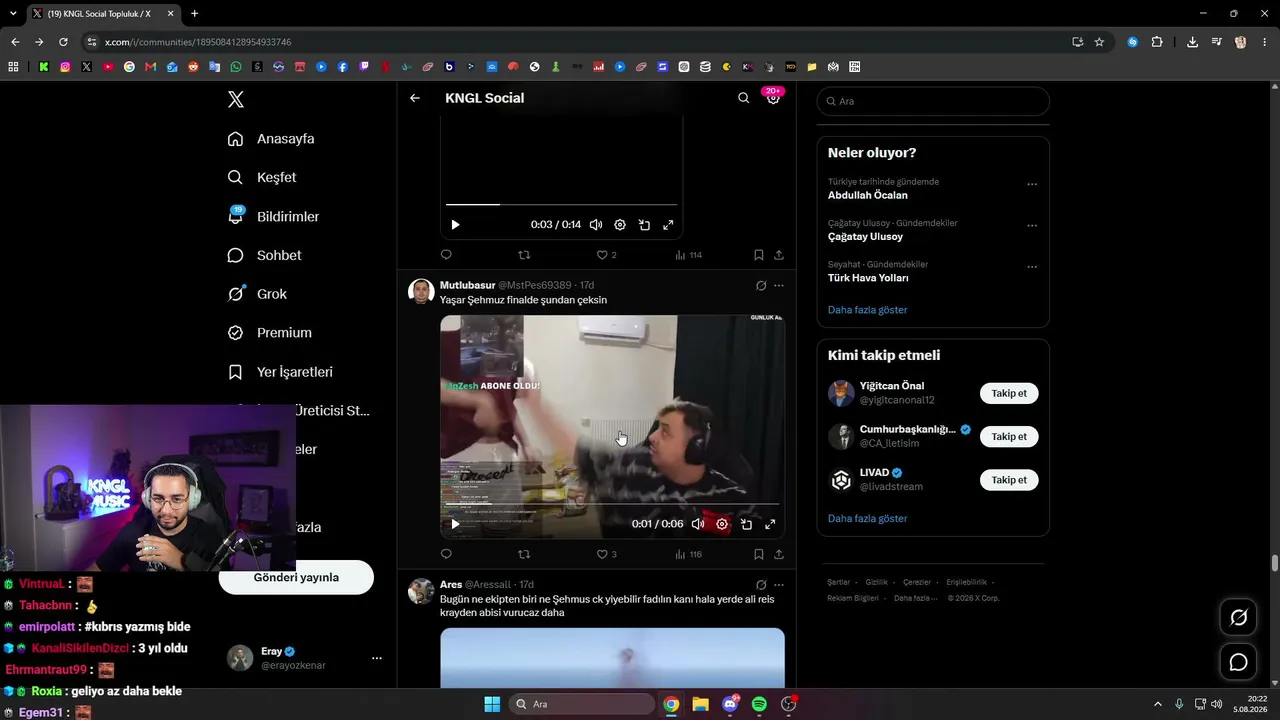The height and width of the screenshot is (720, 1280).
Task: Follow Yiğitcan Önal
Action: 1009,393
